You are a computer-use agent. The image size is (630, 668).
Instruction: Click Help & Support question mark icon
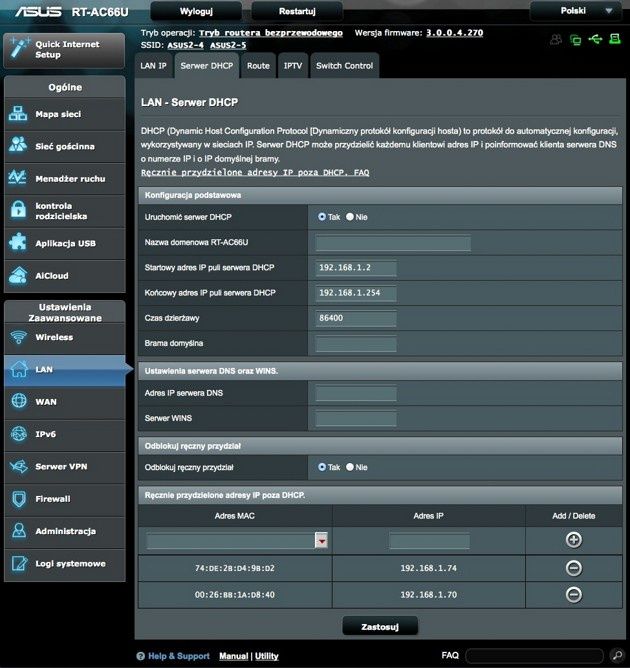[x=140, y=656]
